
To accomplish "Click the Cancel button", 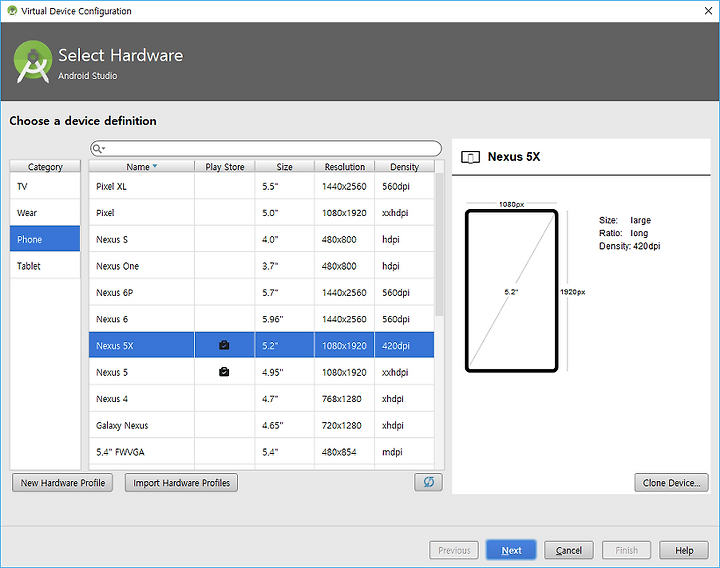I will coord(568,550).
